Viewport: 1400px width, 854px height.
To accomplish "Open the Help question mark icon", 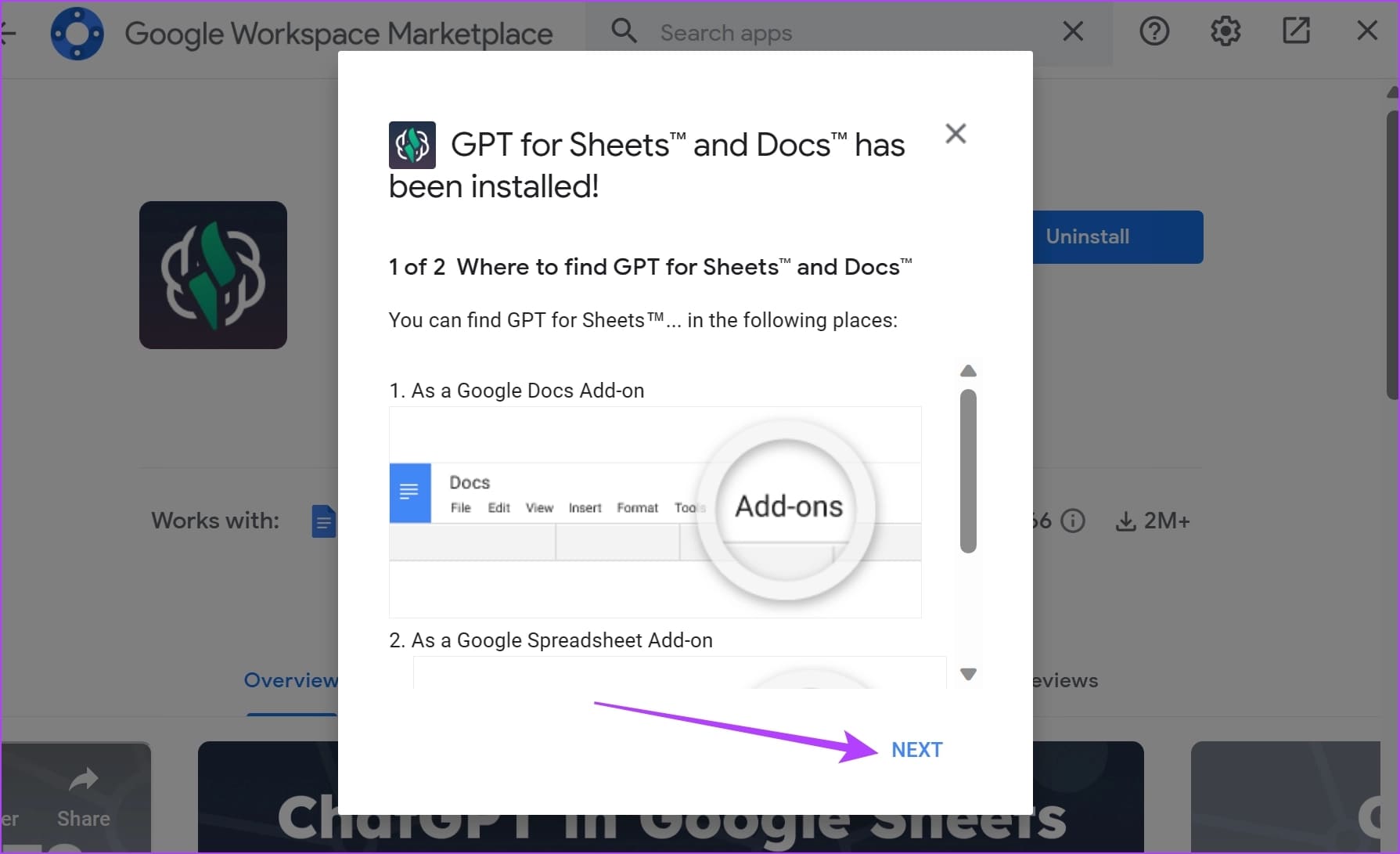I will pyautogui.click(x=1154, y=31).
